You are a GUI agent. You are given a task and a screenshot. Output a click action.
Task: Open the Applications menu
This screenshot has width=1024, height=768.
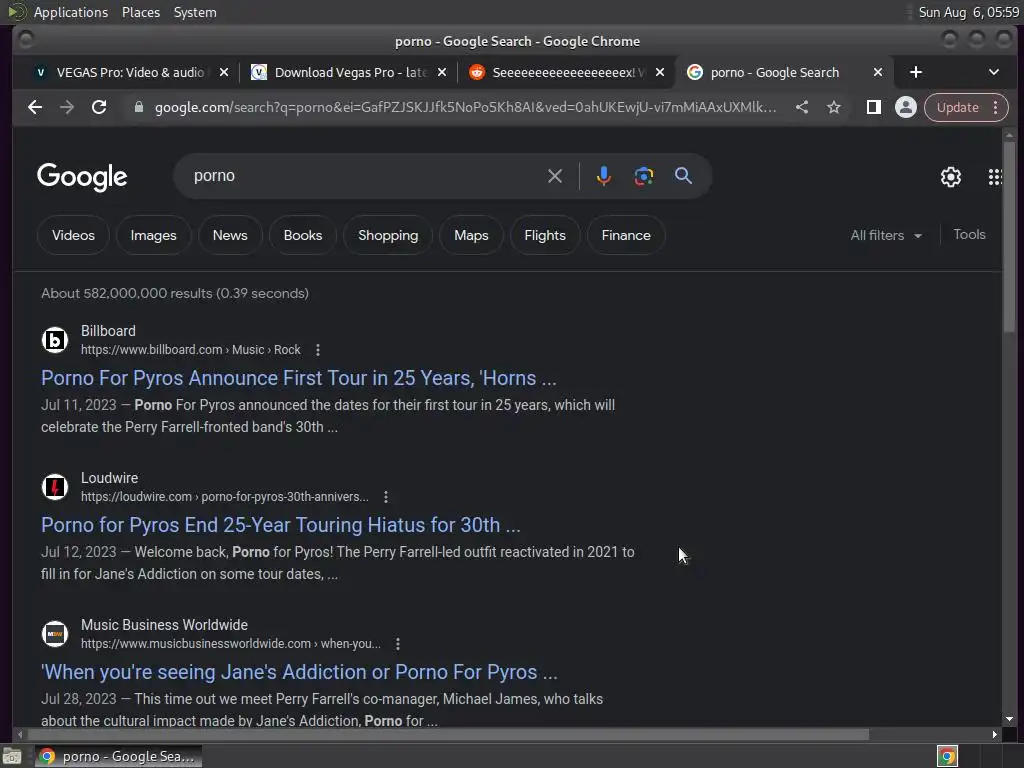click(71, 12)
